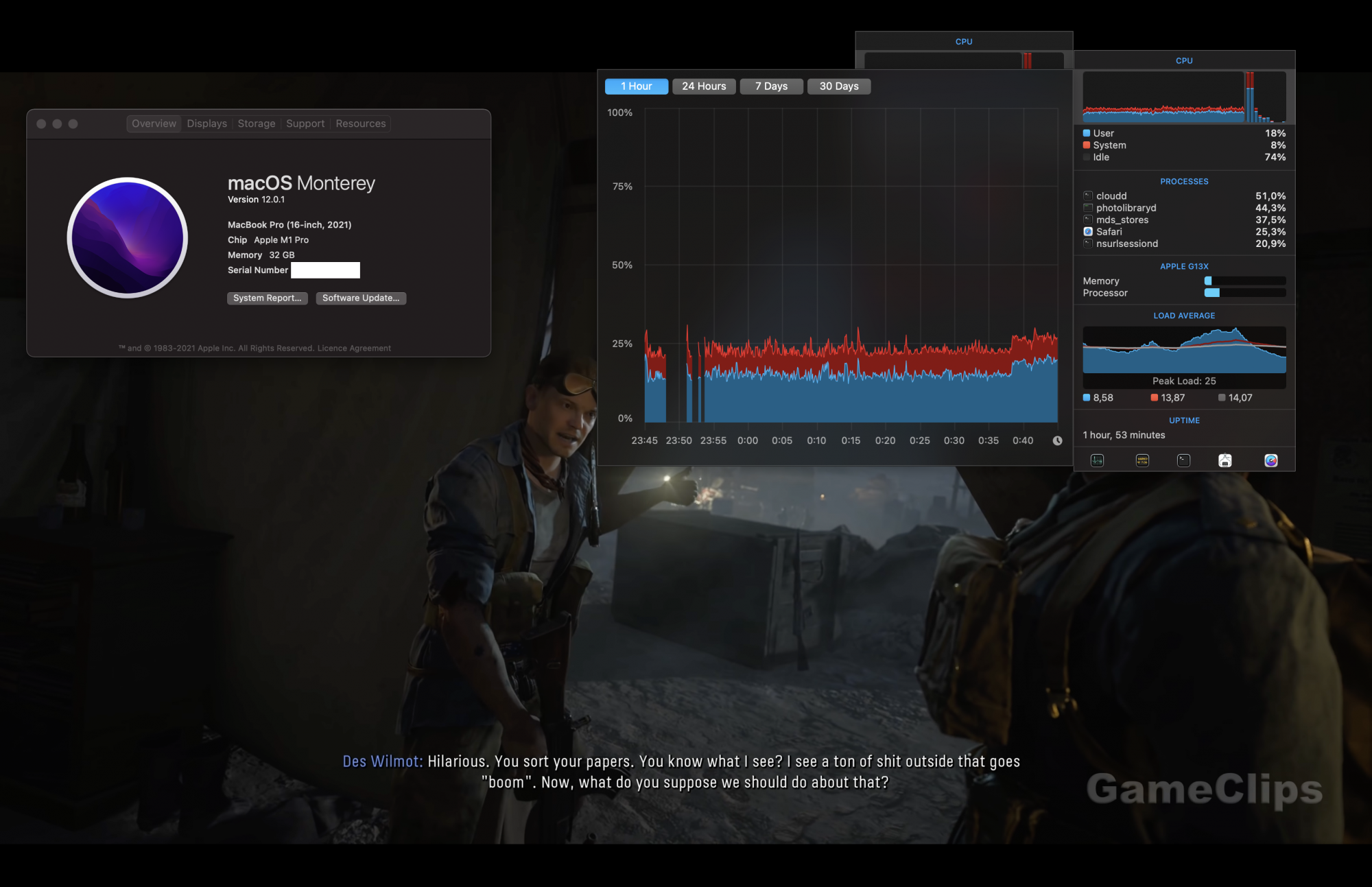Click the System Report button
The height and width of the screenshot is (887, 1372).
click(267, 298)
